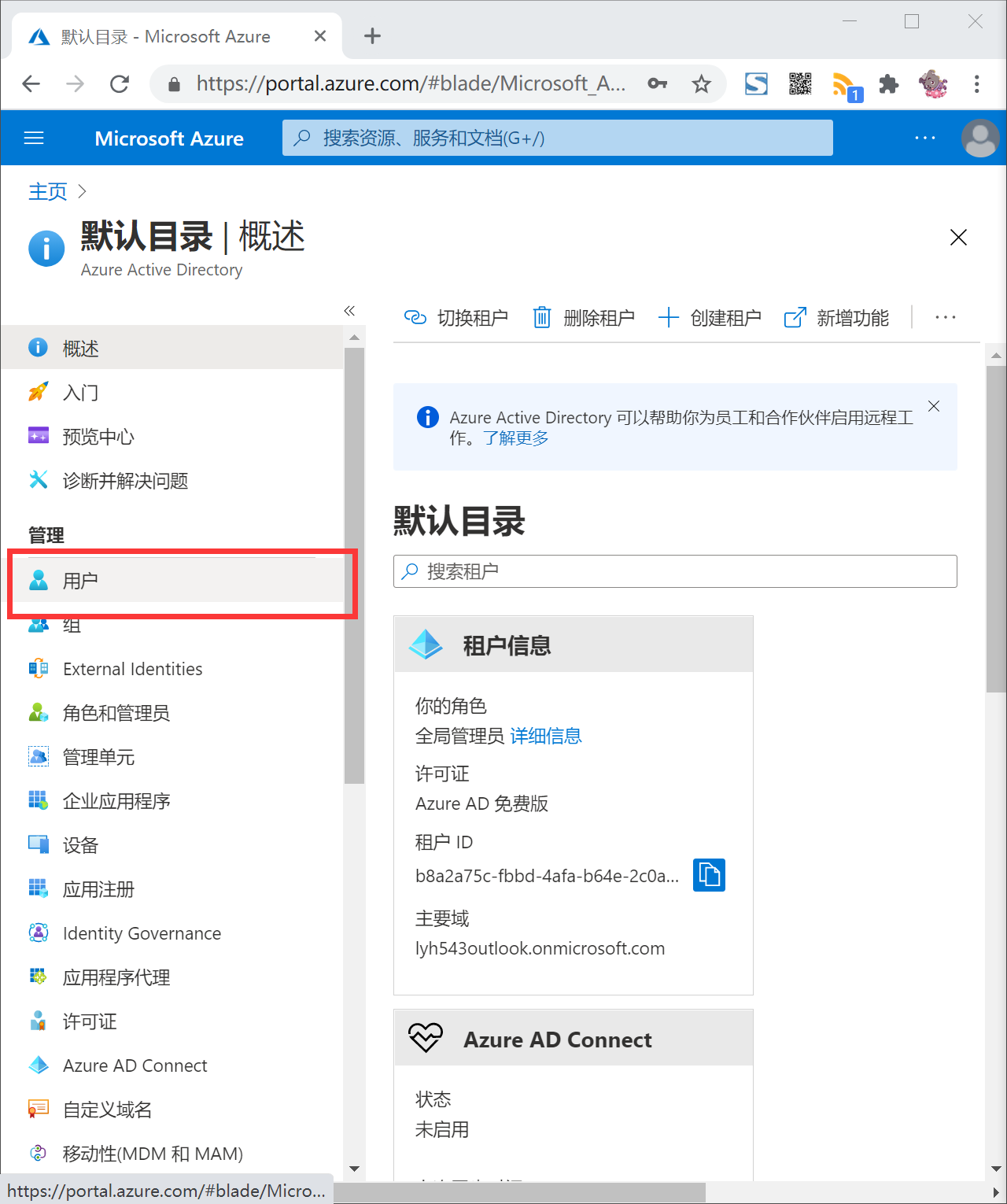
Task: Click the browser address bar URL
Action: pyautogui.click(x=411, y=83)
